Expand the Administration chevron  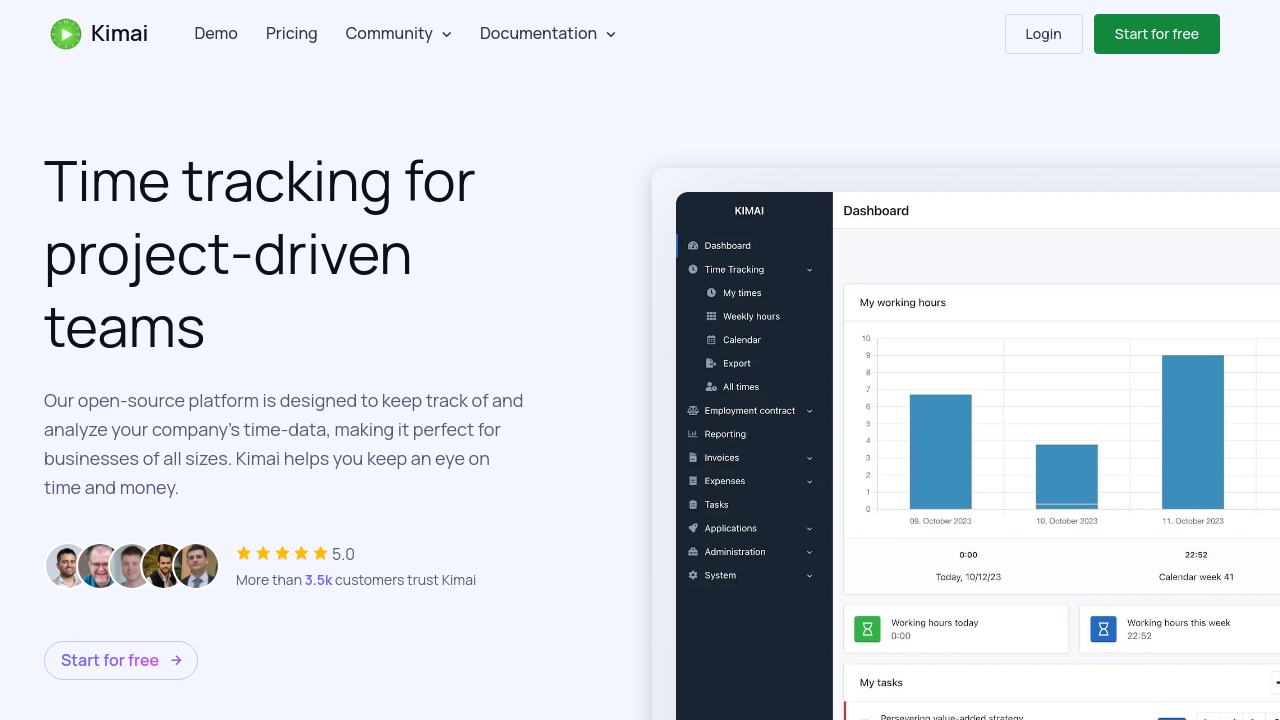(809, 552)
